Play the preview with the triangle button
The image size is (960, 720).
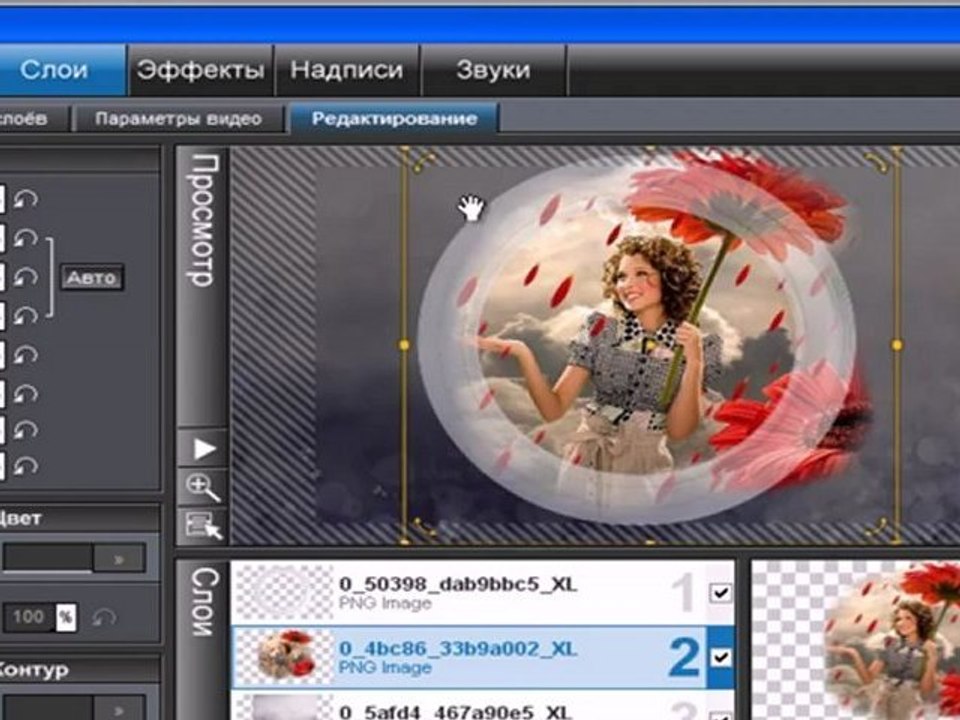pyautogui.click(x=204, y=449)
